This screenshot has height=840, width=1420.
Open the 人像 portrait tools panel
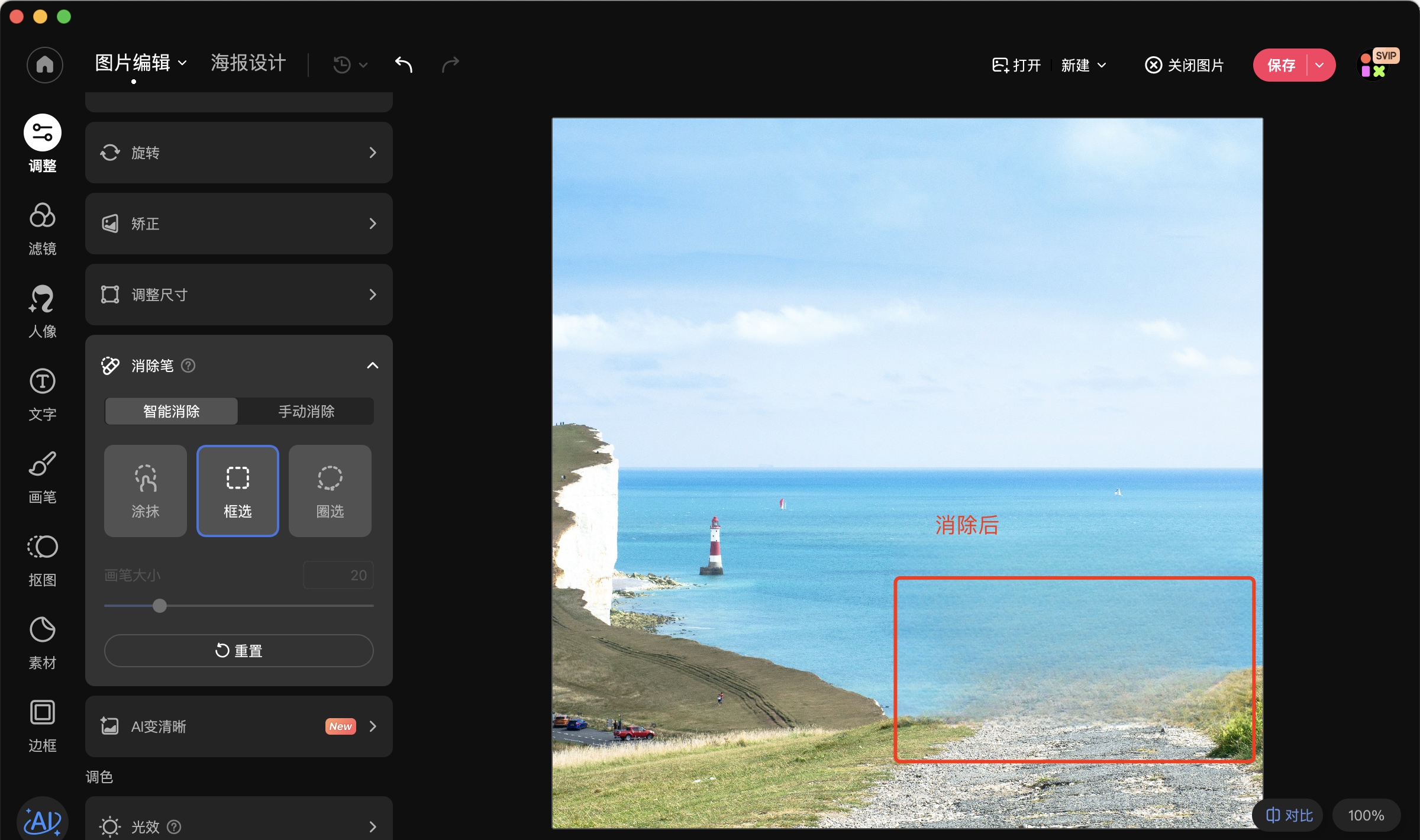point(42,311)
